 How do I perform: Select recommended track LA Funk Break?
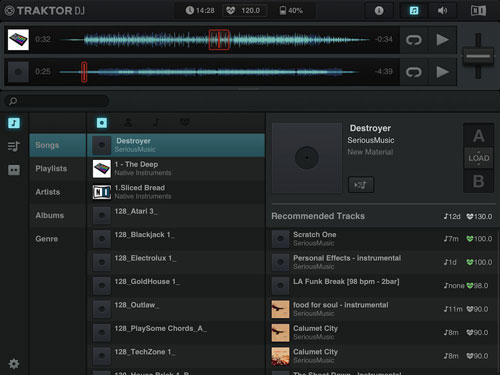382,286
